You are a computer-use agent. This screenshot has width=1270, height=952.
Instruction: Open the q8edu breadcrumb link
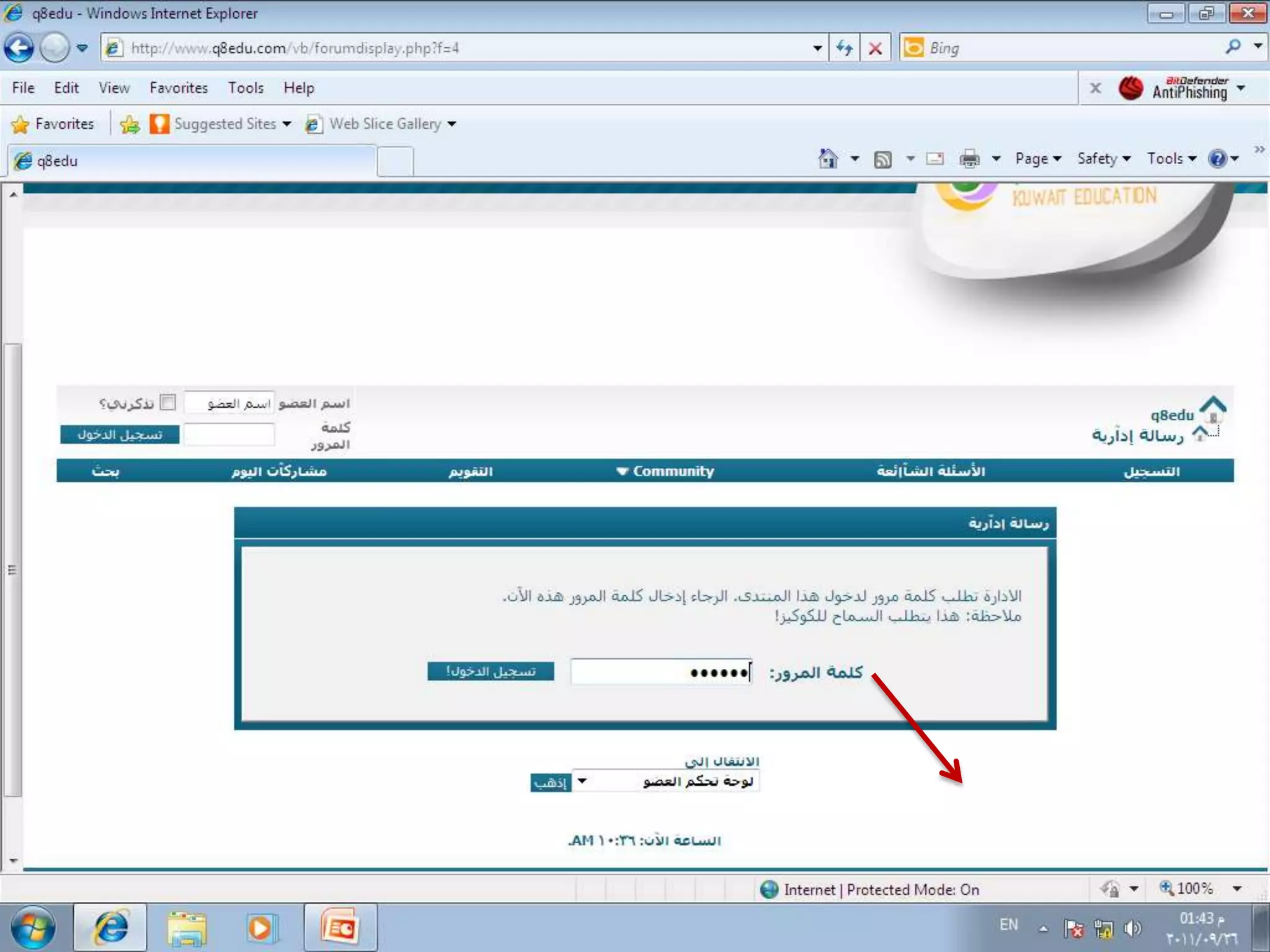1172,415
